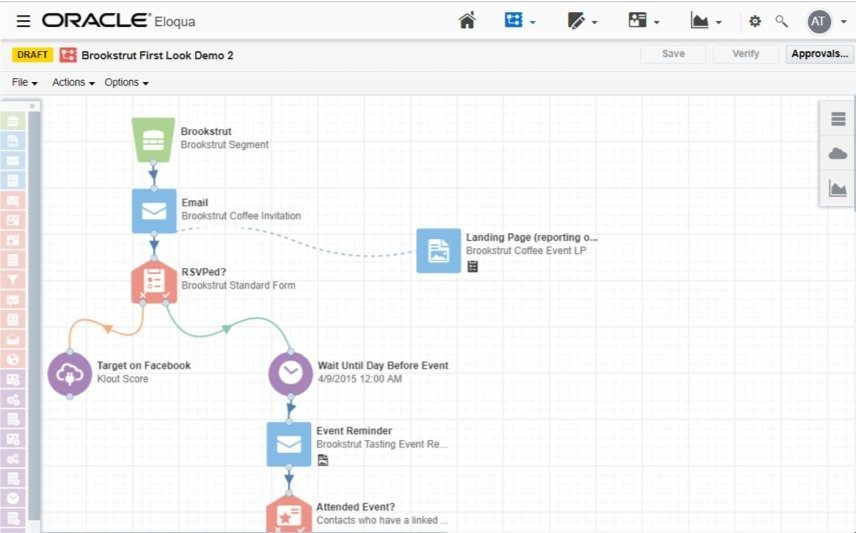Select the blue Email node on canvas
This screenshot has width=856, height=533.
(x=154, y=211)
